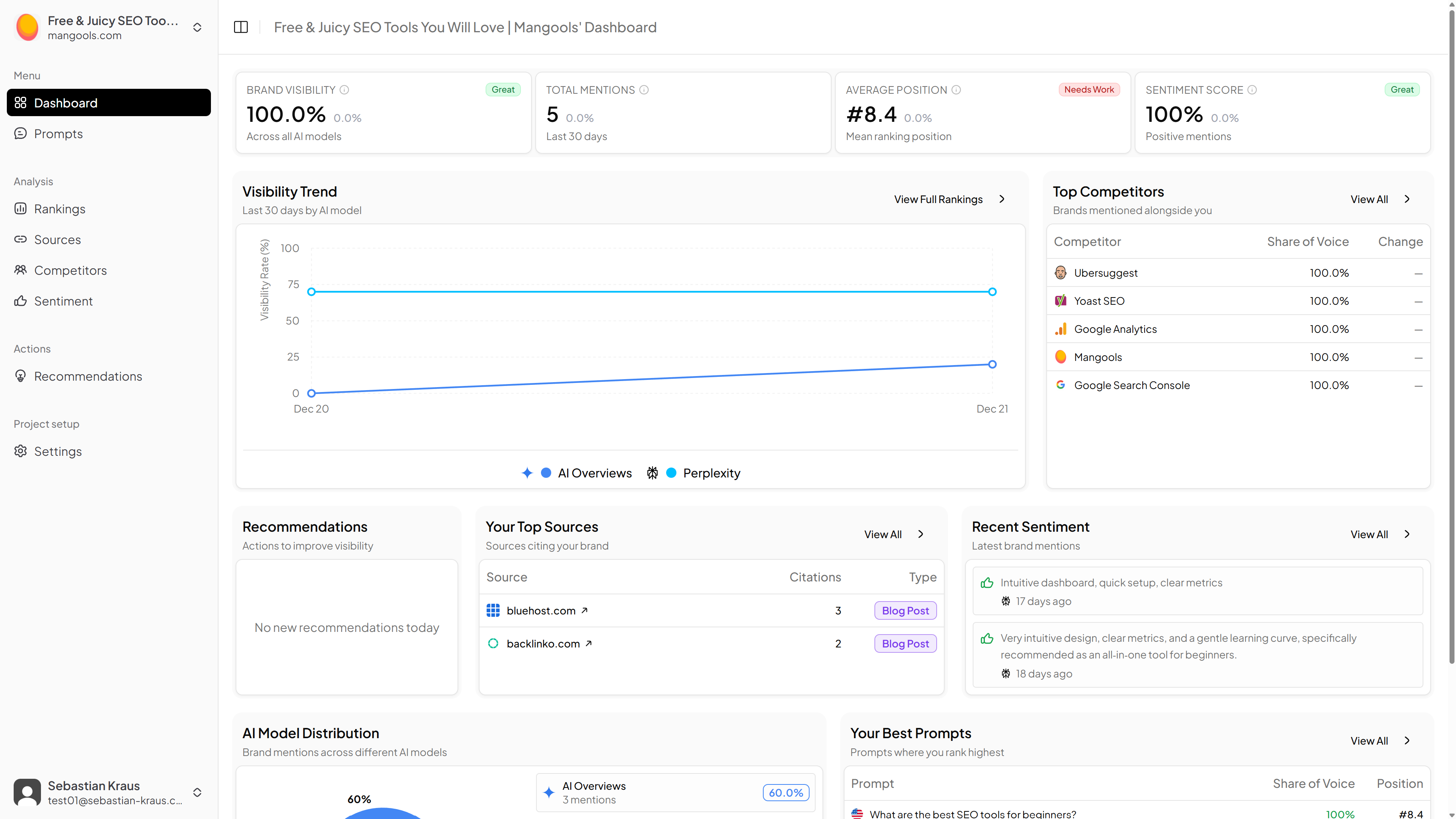The width and height of the screenshot is (1456, 819).
Task: Click the Mangools logo in sidebar header
Action: (27, 27)
